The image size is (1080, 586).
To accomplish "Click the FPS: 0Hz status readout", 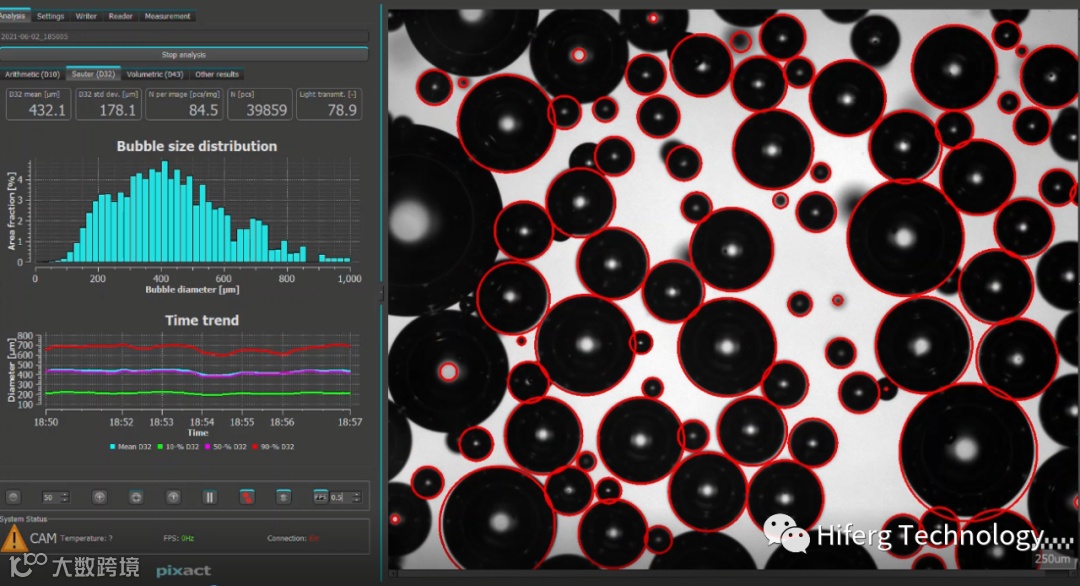I will click(x=178, y=538).
